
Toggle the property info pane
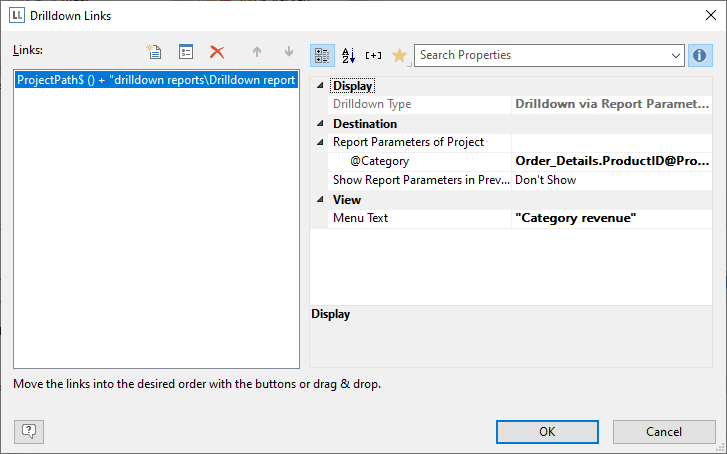[x=700, y=55]
